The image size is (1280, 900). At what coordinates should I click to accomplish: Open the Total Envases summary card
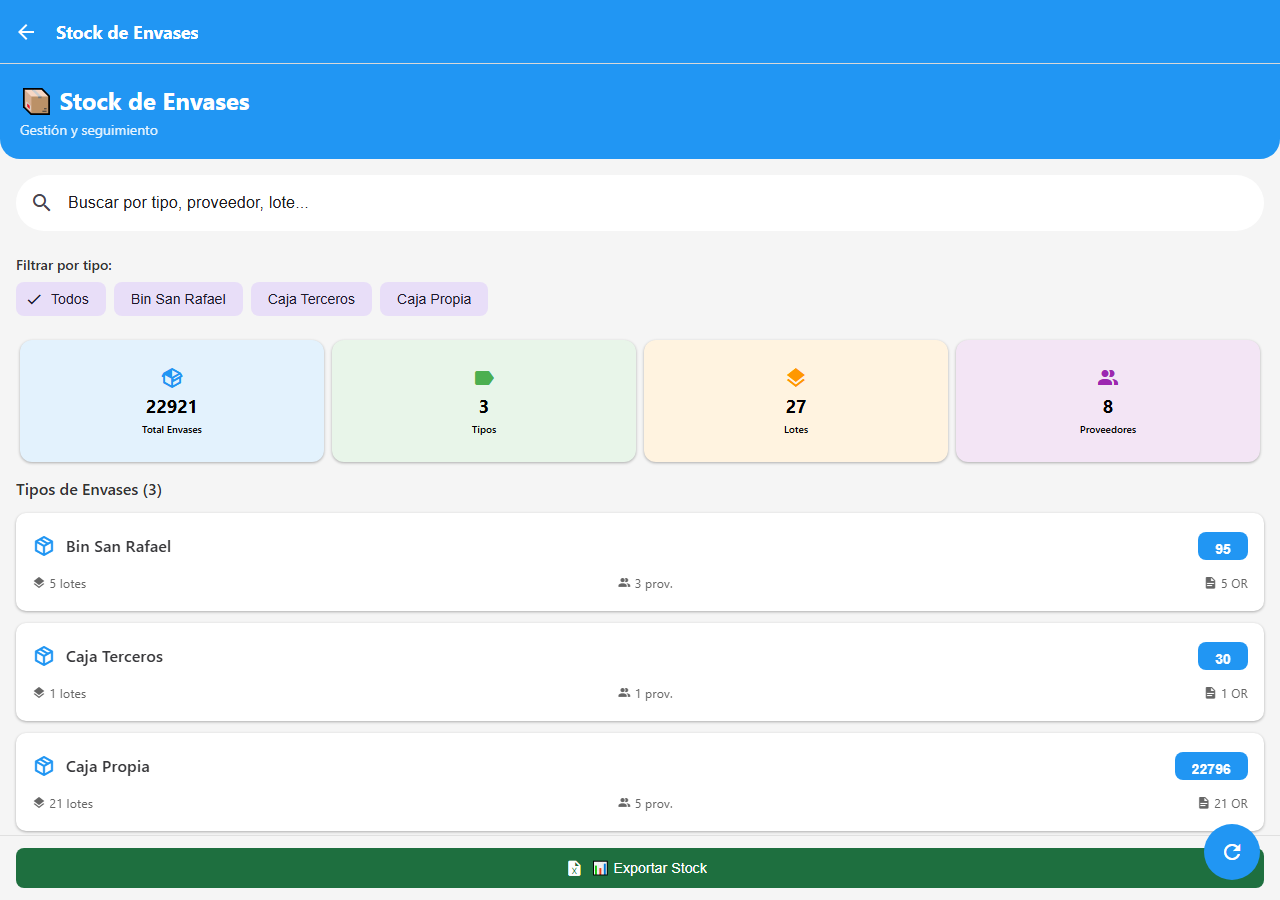pyautogui.click(x=172, y=401)
